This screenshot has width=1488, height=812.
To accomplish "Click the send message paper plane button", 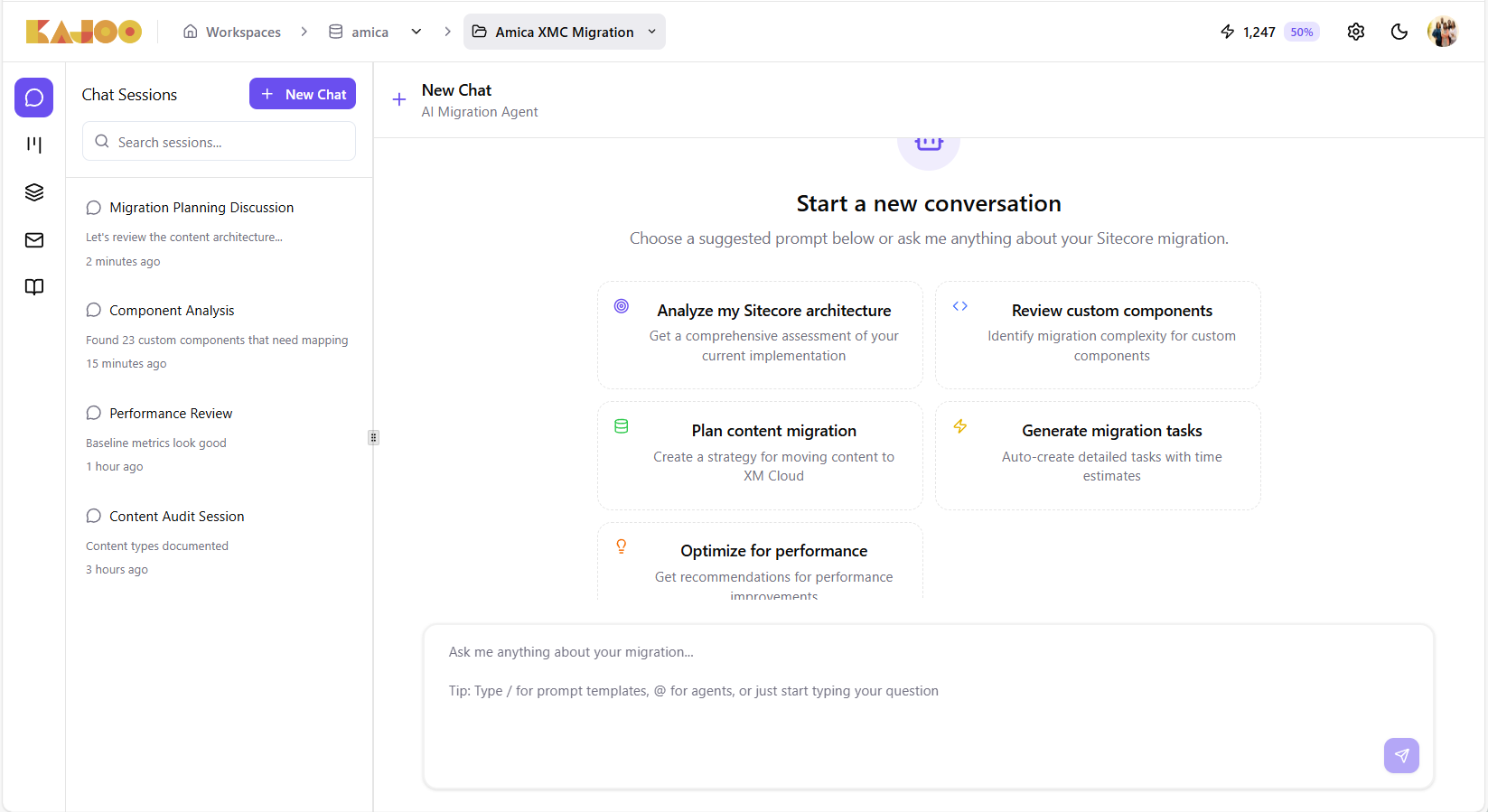I will (x=1401, y=755).
